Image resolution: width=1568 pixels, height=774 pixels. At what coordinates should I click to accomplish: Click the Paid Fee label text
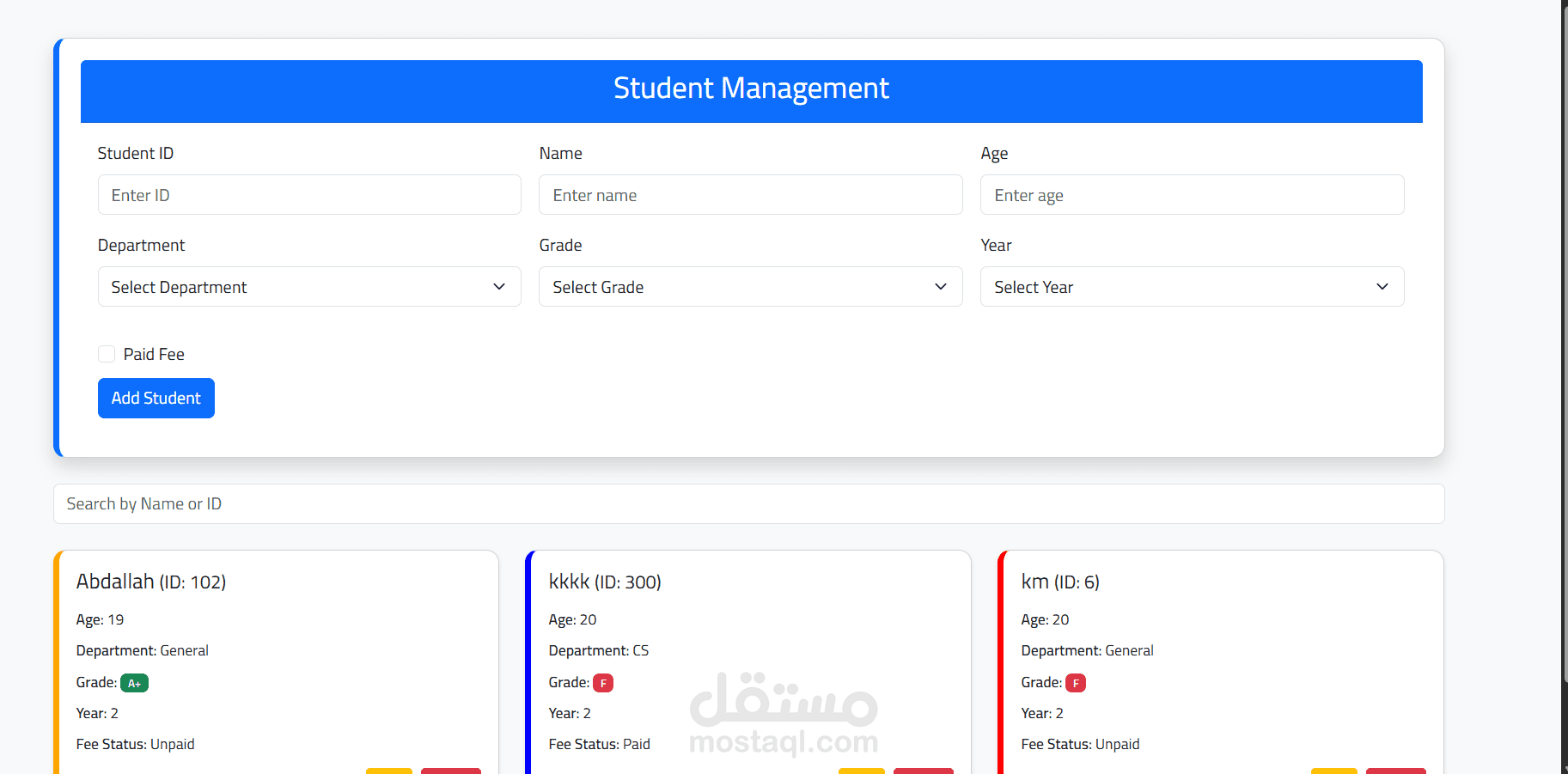(x=154, y=355)
